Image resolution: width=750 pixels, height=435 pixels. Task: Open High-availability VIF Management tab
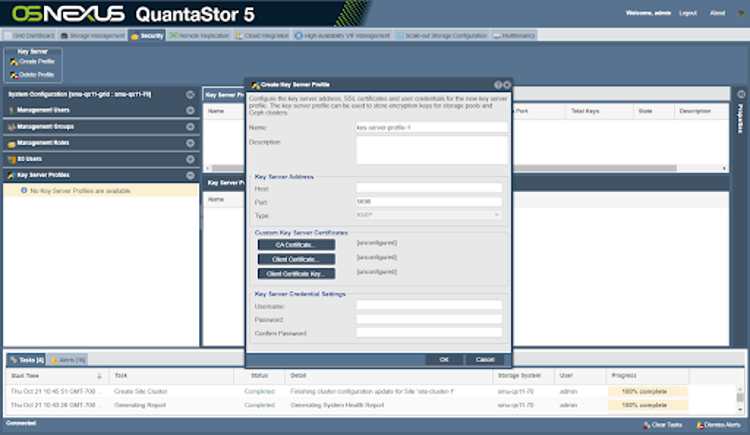(x=342, y=35)
